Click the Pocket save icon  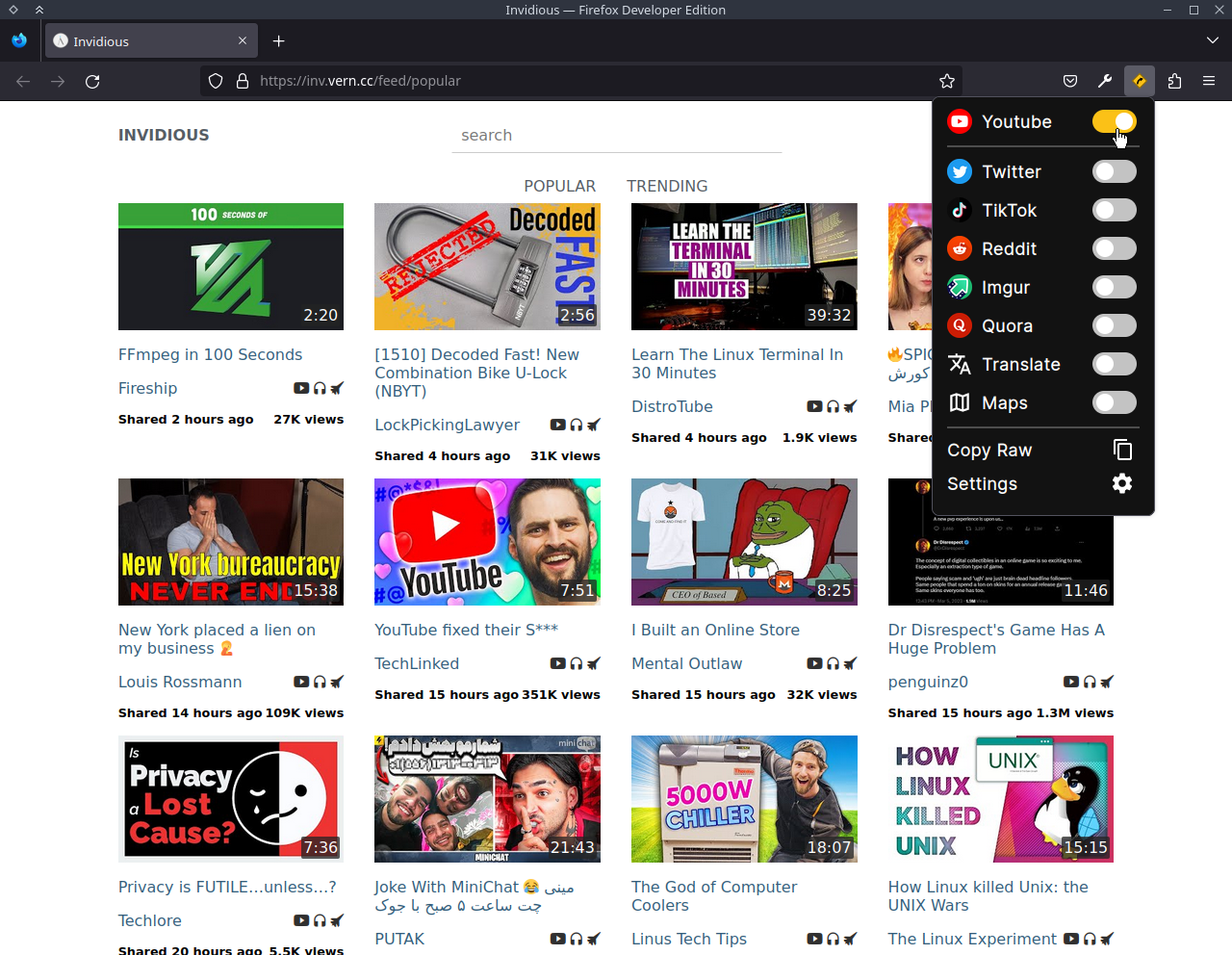pos(1070,81)
